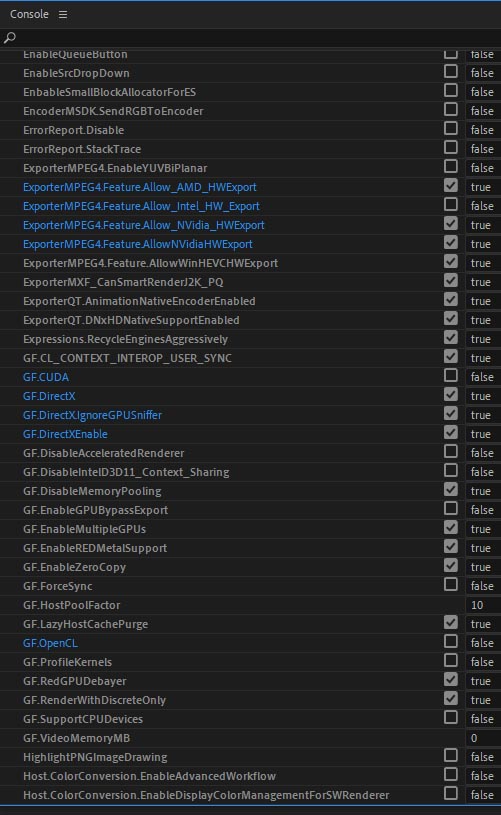
Task: Click the 'false' value for ErrorReport.Disable
Action: click(482, 130)
